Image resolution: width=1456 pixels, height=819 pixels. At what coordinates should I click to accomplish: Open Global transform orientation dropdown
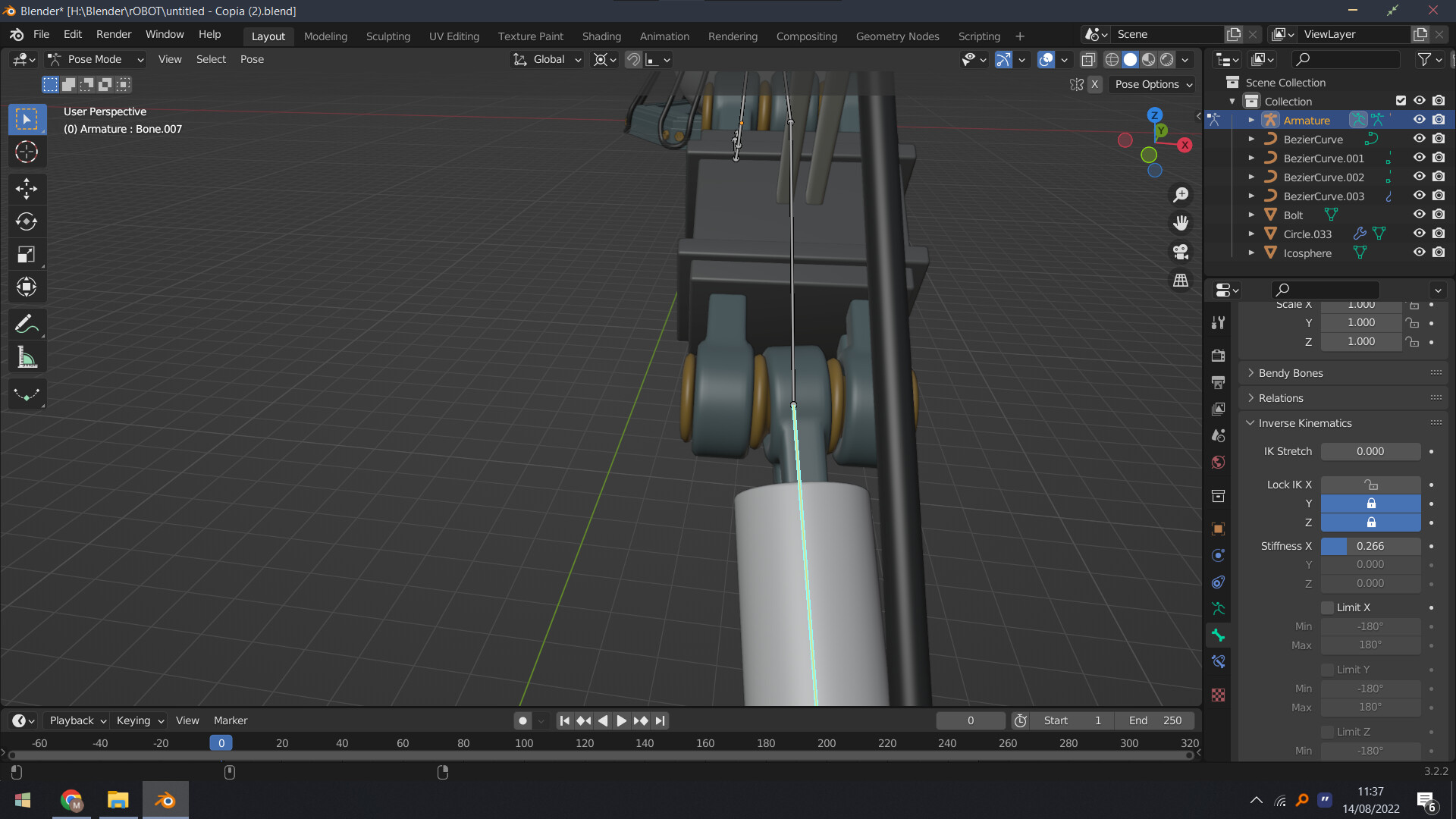pyautogui.click(x=547, y=59)
